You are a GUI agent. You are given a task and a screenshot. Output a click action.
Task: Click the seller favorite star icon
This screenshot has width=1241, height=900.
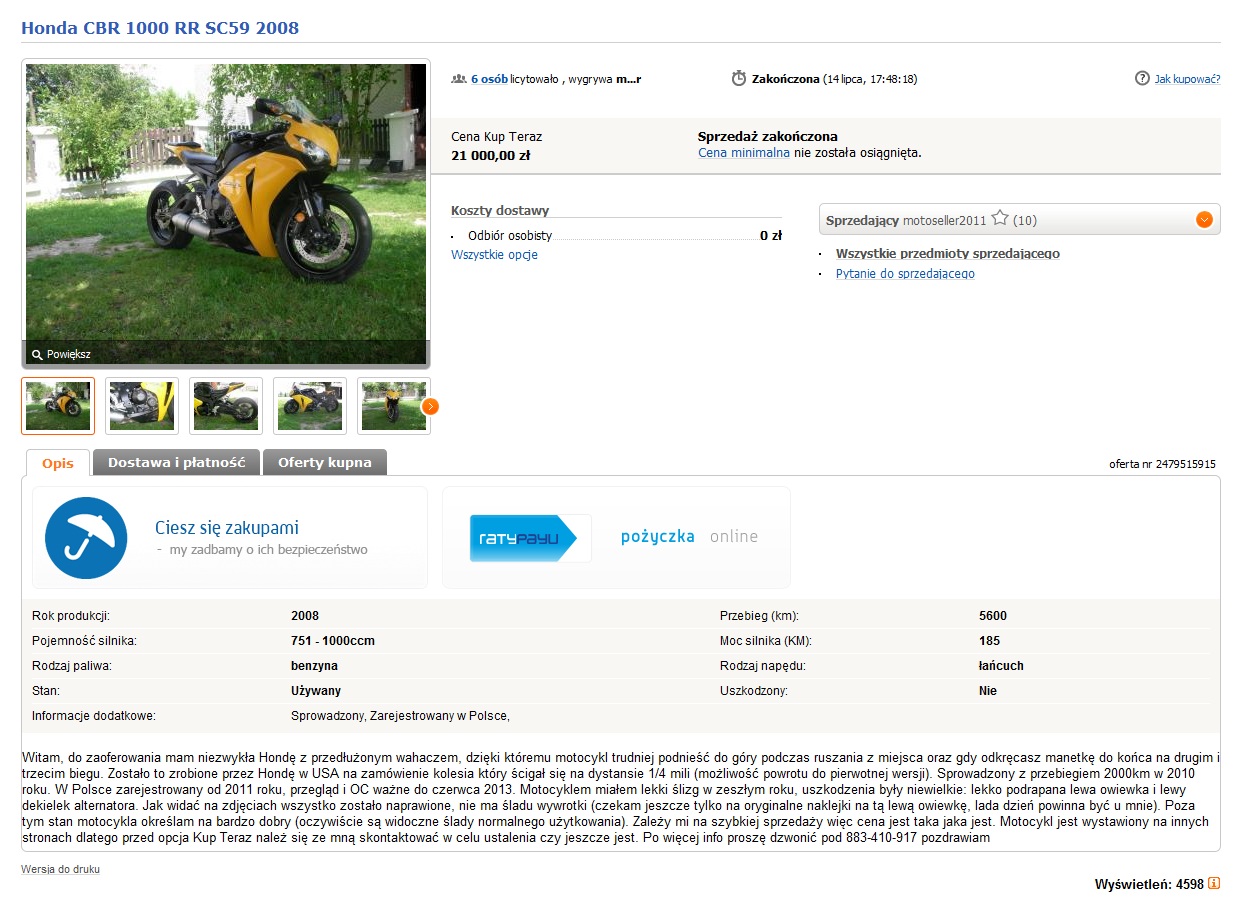pos(1000,218)
